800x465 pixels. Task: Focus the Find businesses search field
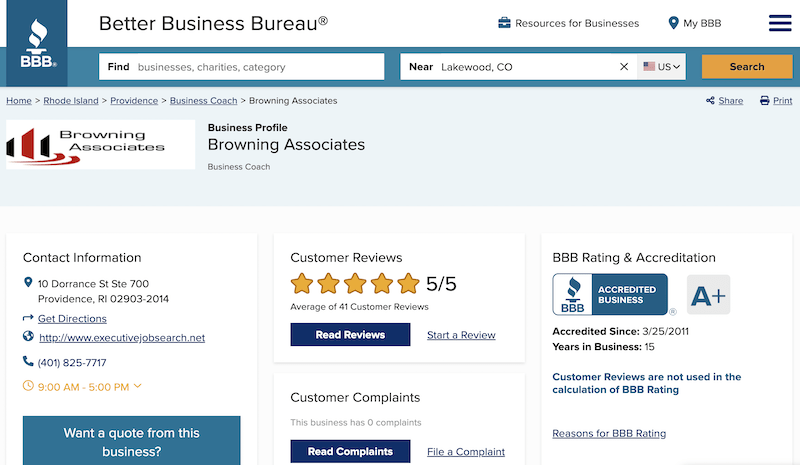(x=241, y=67)
